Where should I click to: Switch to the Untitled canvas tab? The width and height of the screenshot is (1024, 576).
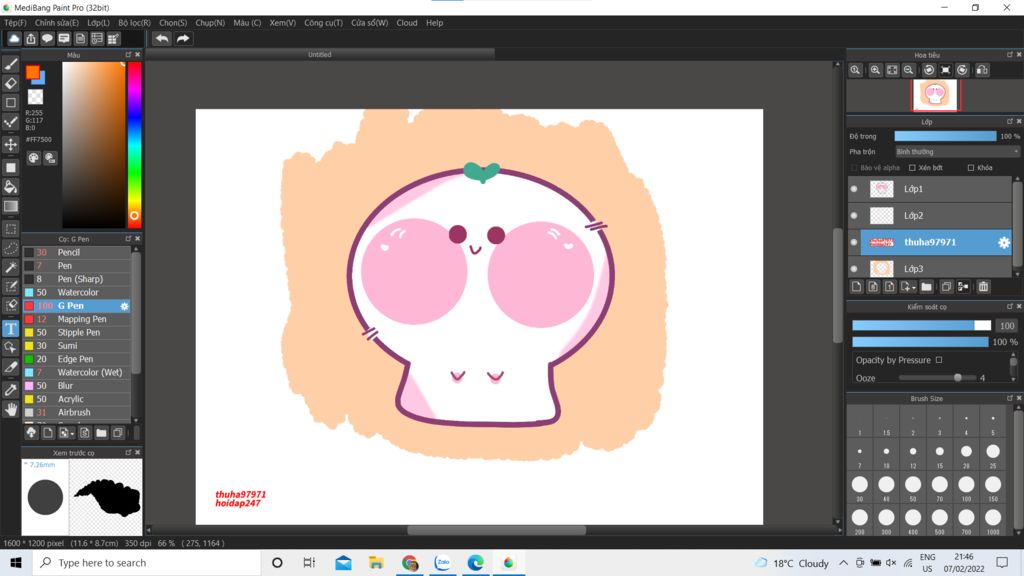tap(320, 55)
